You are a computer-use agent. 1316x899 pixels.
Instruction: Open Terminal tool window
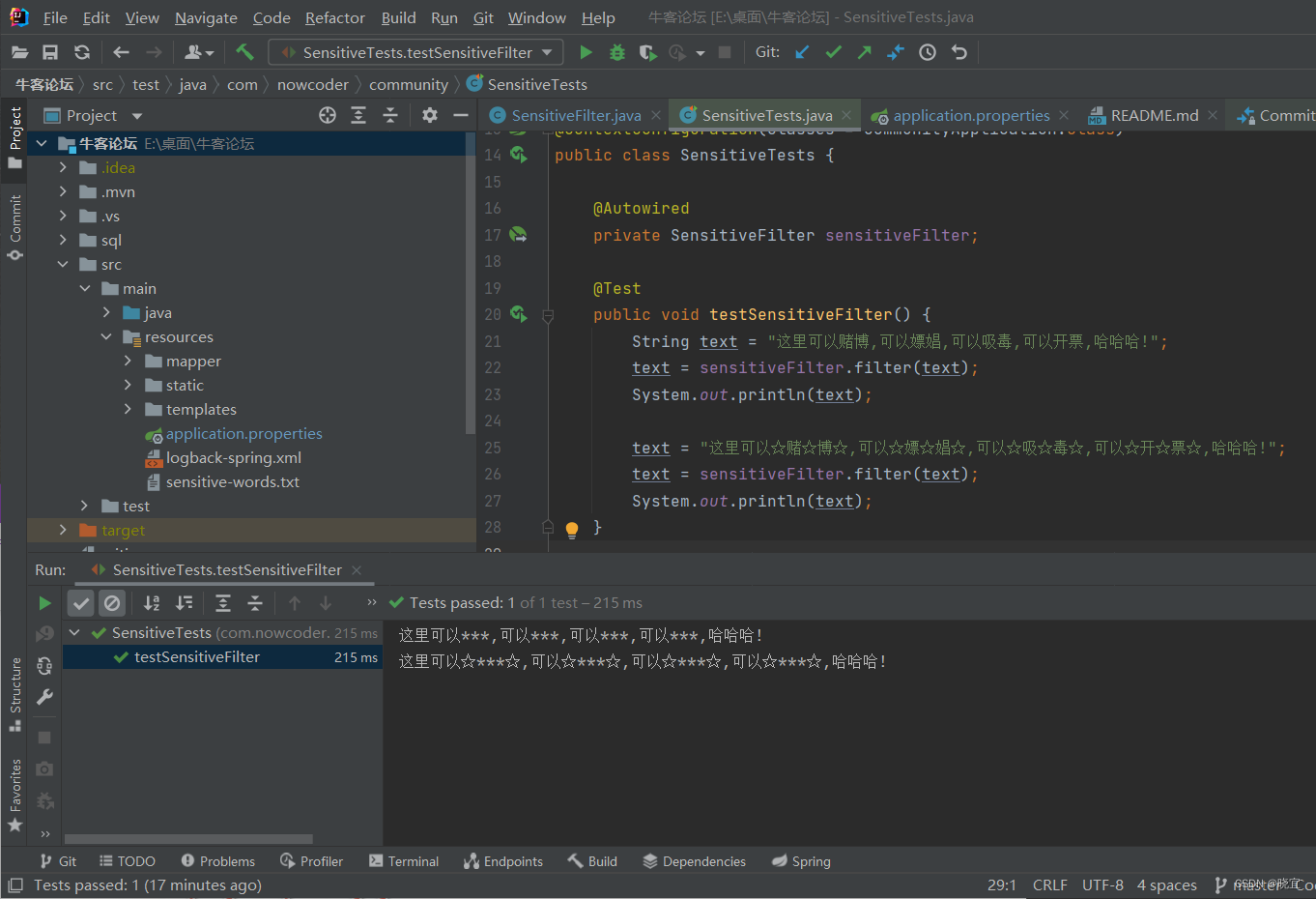[x=404, y=861]
